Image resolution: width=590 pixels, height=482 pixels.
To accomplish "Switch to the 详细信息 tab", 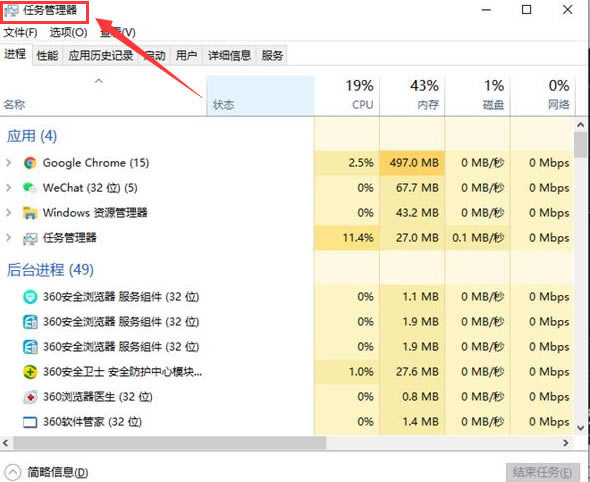I will [x=230, y=56].
